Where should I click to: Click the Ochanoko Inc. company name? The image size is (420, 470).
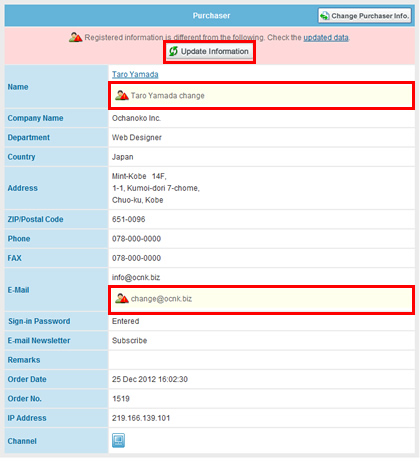(x=136, y=118)
